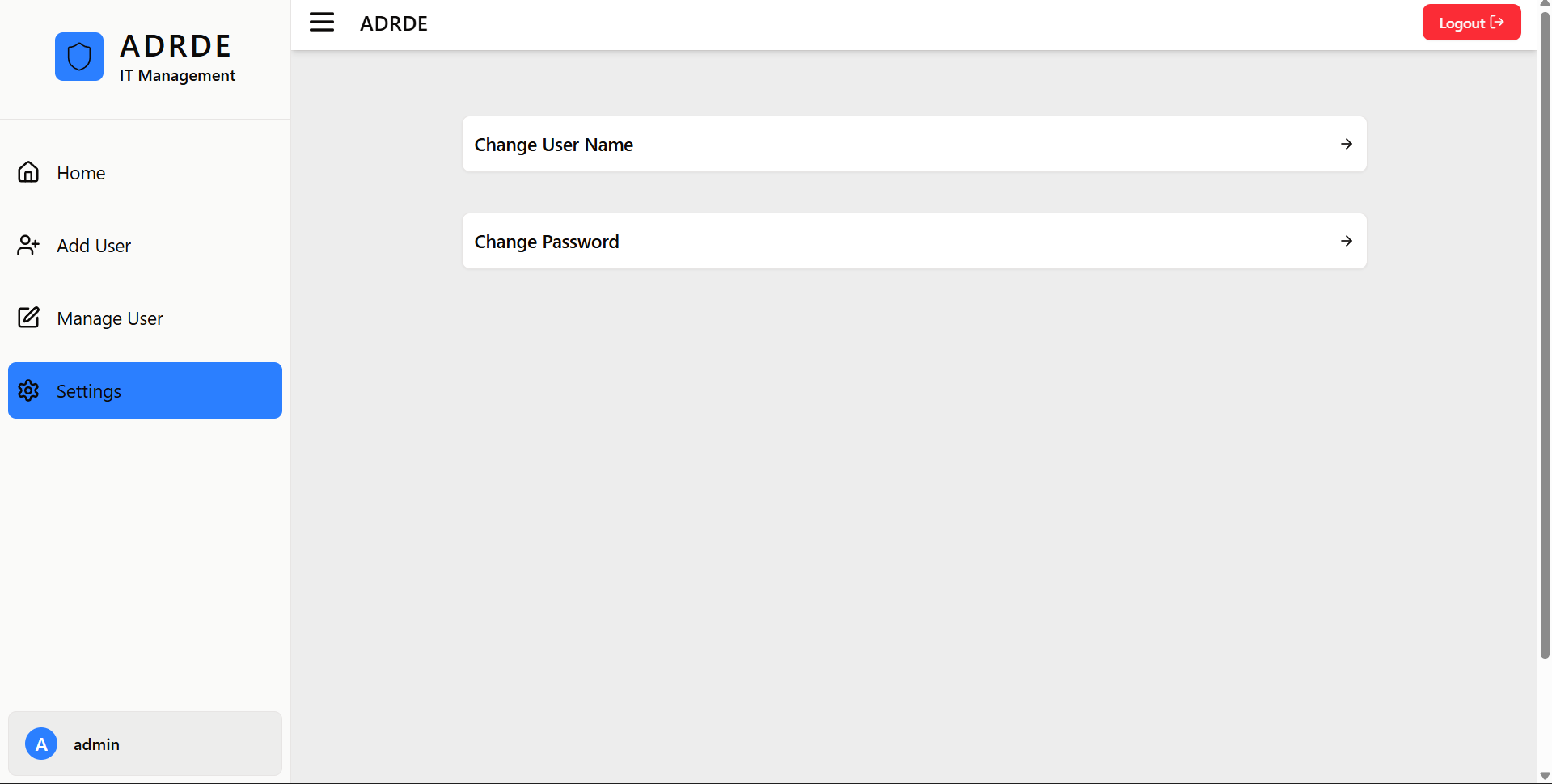Open the Manage User menu label
This screenshot has height=784, width=1552.
click(110, 318)
